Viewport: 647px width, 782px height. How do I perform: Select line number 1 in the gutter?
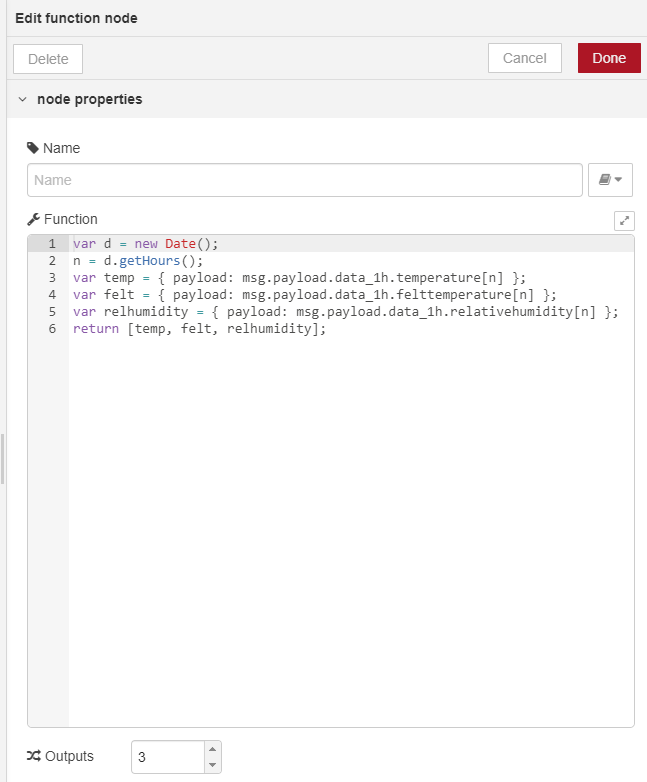point(51,244)
